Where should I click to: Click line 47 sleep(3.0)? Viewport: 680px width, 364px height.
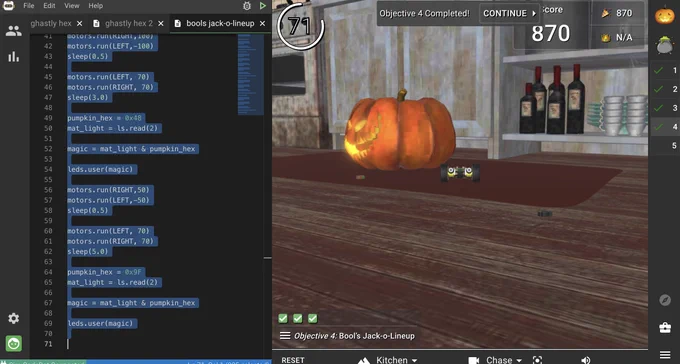click(89, 98)
